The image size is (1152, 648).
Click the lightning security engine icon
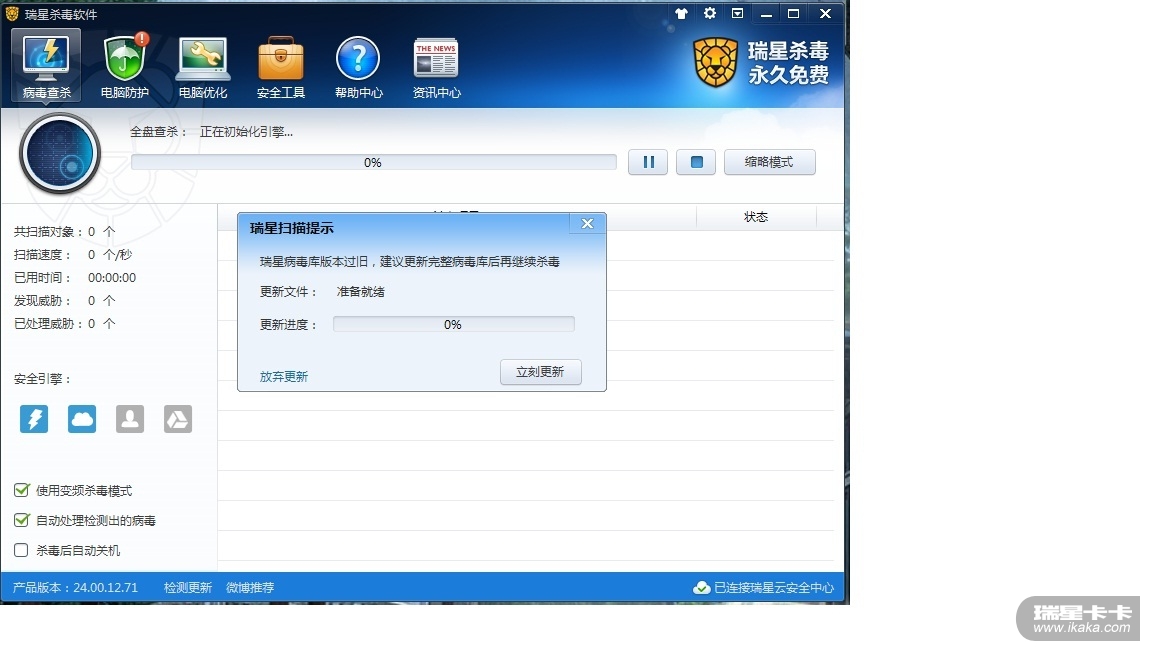(x=34, y=419)
